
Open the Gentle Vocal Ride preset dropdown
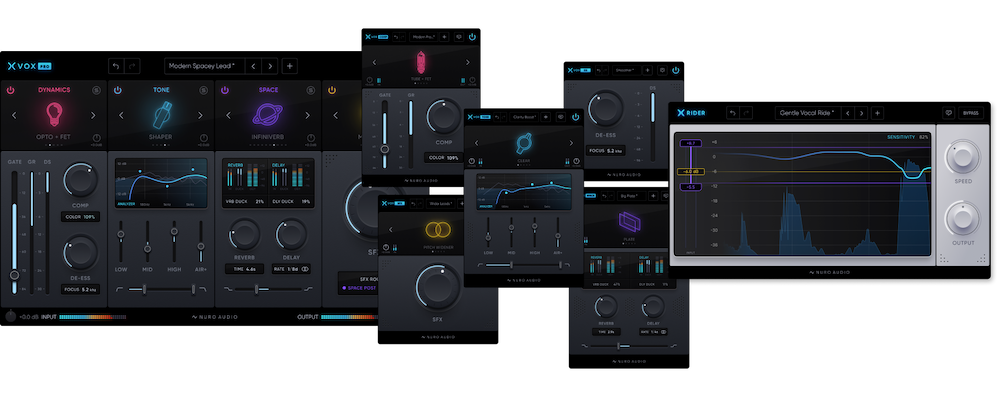click(x=807, y=113)
